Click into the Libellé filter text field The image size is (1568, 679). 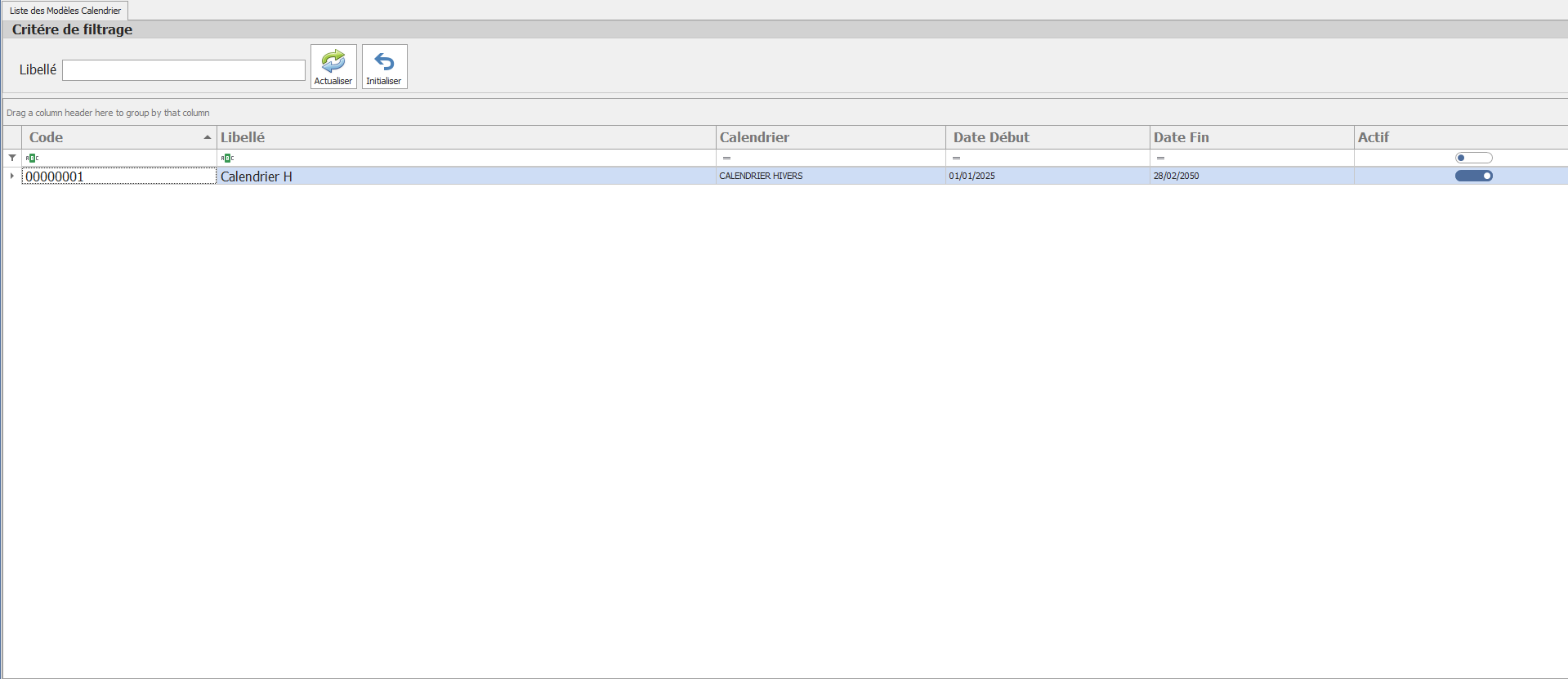point(184,70)
